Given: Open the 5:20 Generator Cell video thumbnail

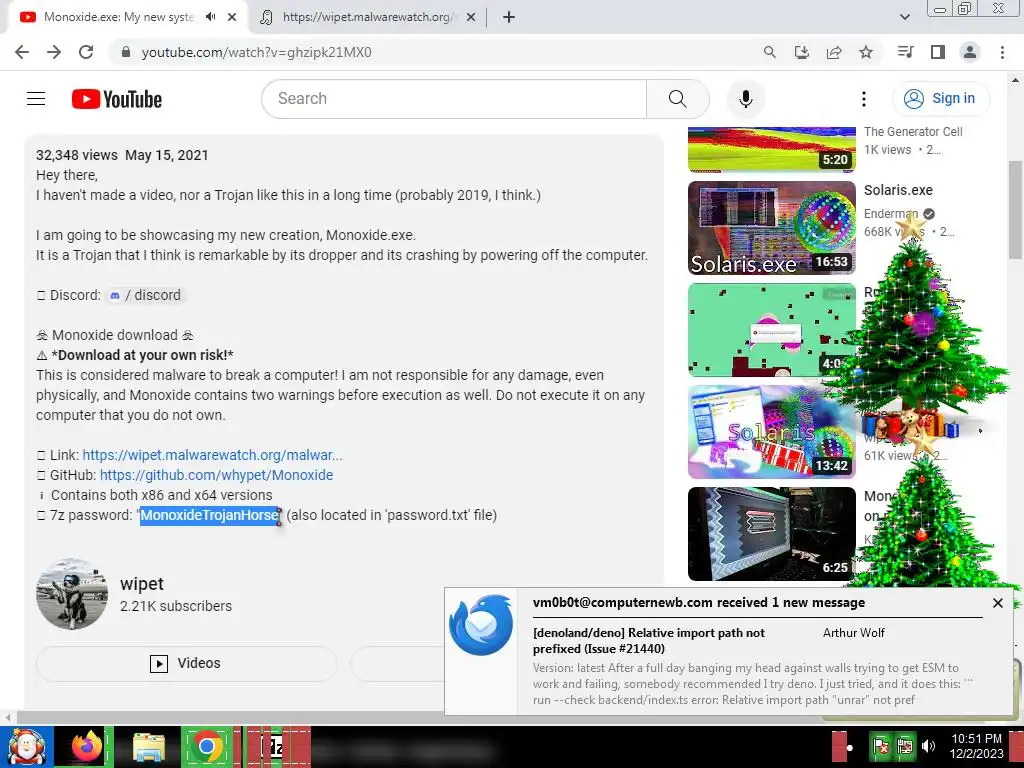Looking at the screenshot, I should [x=771, y=150].
